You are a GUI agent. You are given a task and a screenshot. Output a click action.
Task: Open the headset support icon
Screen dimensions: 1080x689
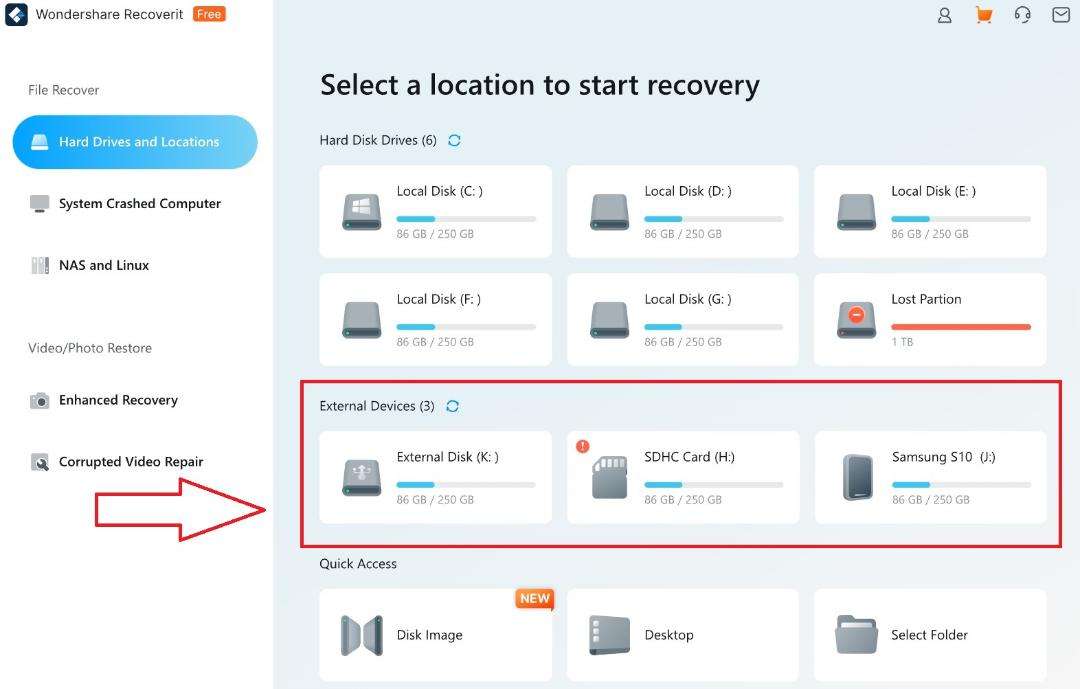[1022, 14]
